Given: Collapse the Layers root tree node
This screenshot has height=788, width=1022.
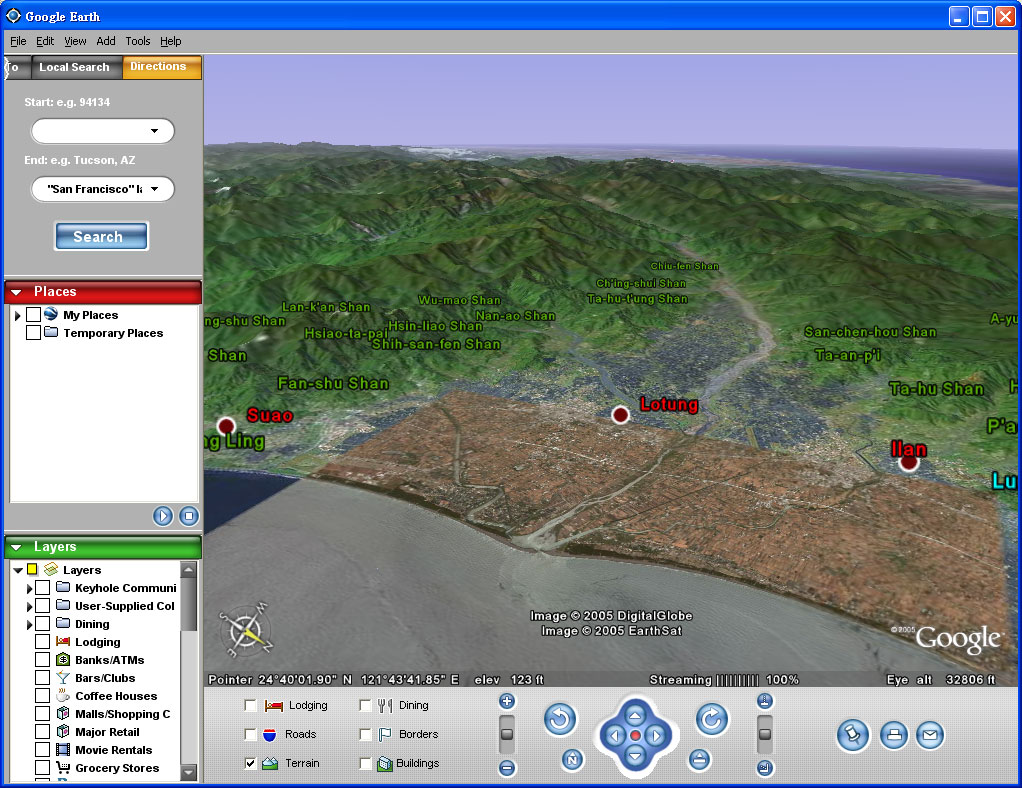Looking at the screenshot, I should [x=18, y=570].
